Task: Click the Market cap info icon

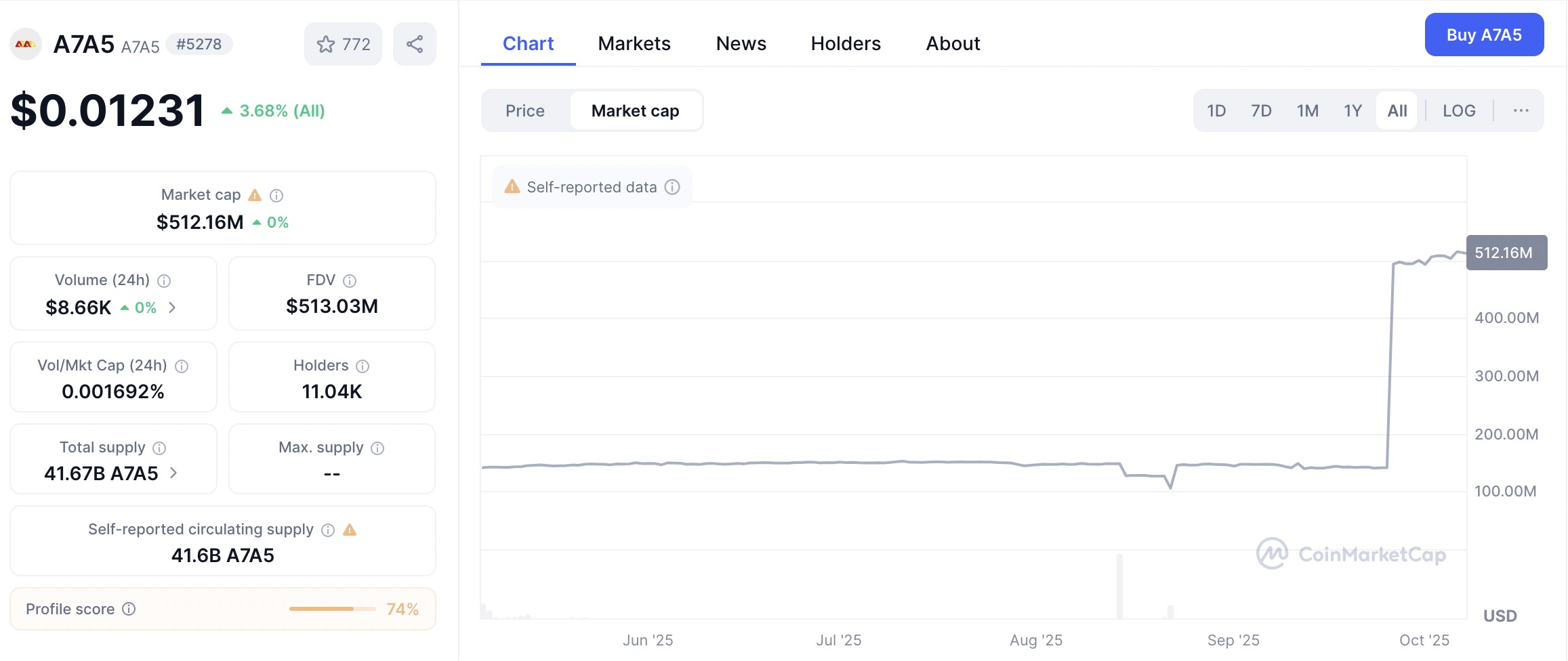Action: click(276, 196)
